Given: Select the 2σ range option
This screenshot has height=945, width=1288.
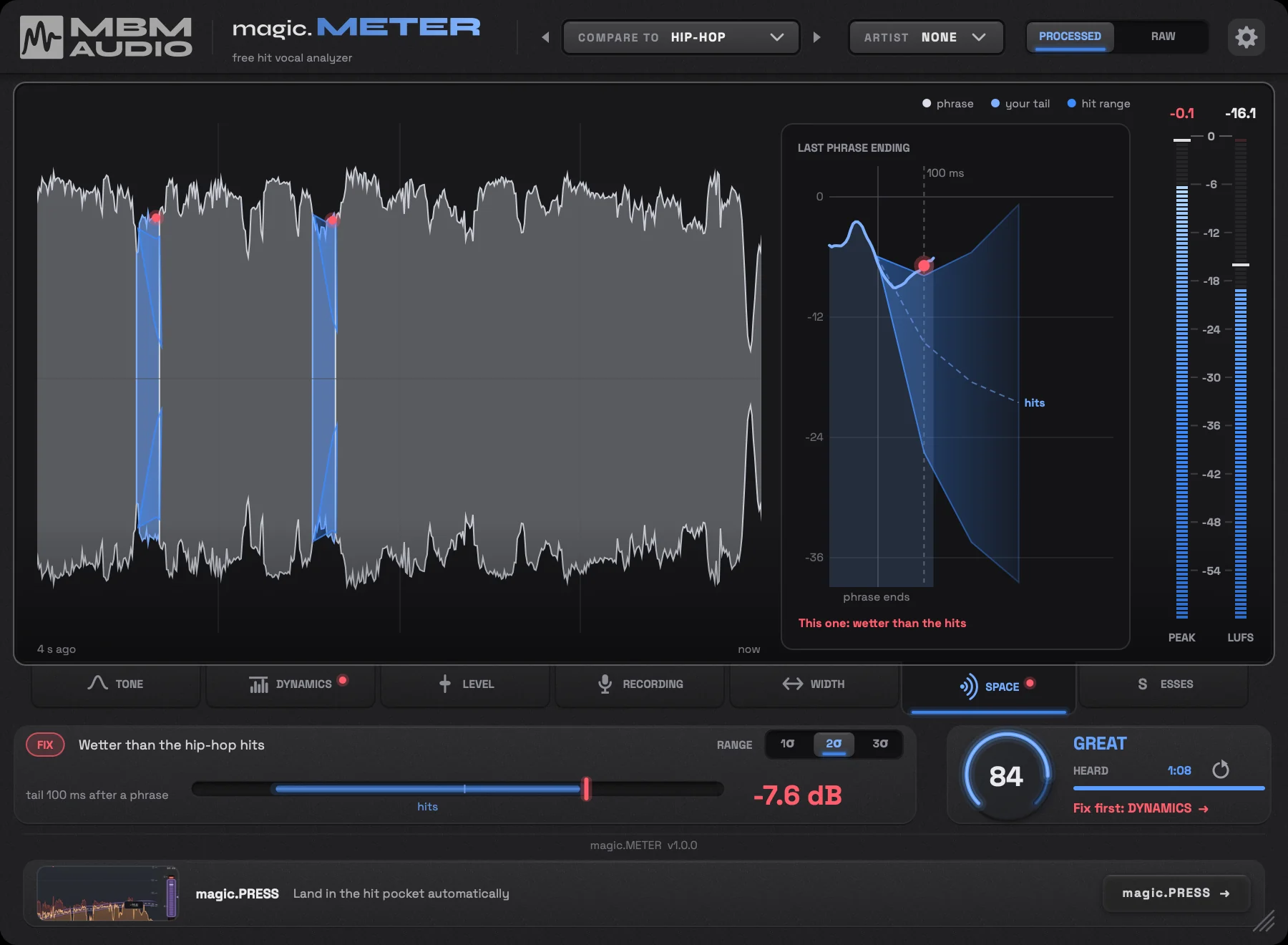Looking at the screenshot, I should (x=834, y=744).
